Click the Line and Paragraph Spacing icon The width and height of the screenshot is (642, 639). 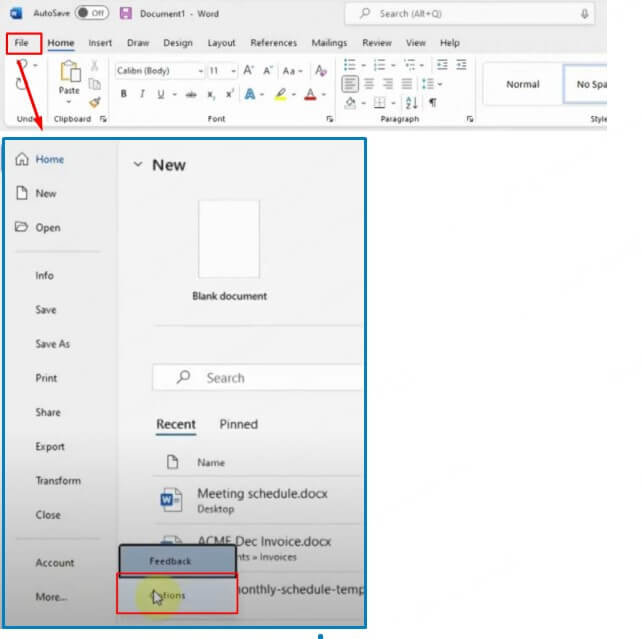[428, 84]
